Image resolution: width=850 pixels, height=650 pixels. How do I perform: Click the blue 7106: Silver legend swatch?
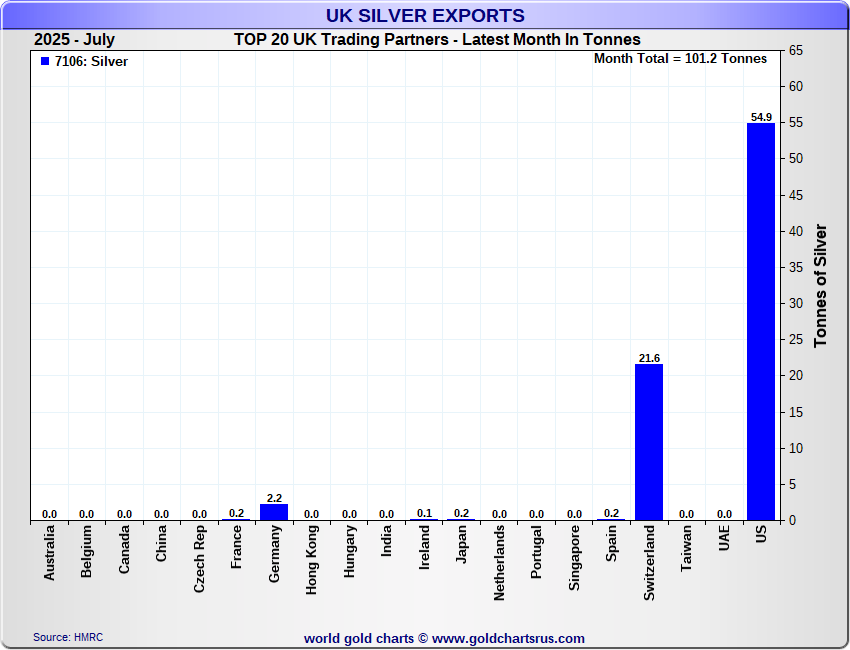tap(45, 61)
